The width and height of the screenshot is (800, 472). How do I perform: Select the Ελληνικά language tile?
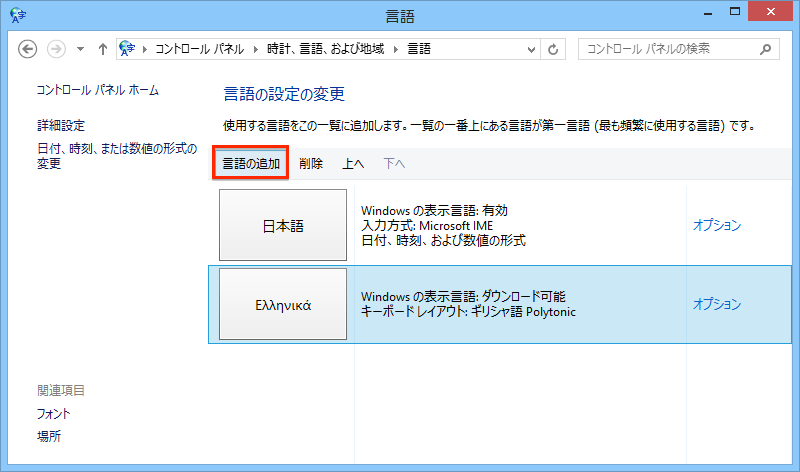click(x=283, y=304)
